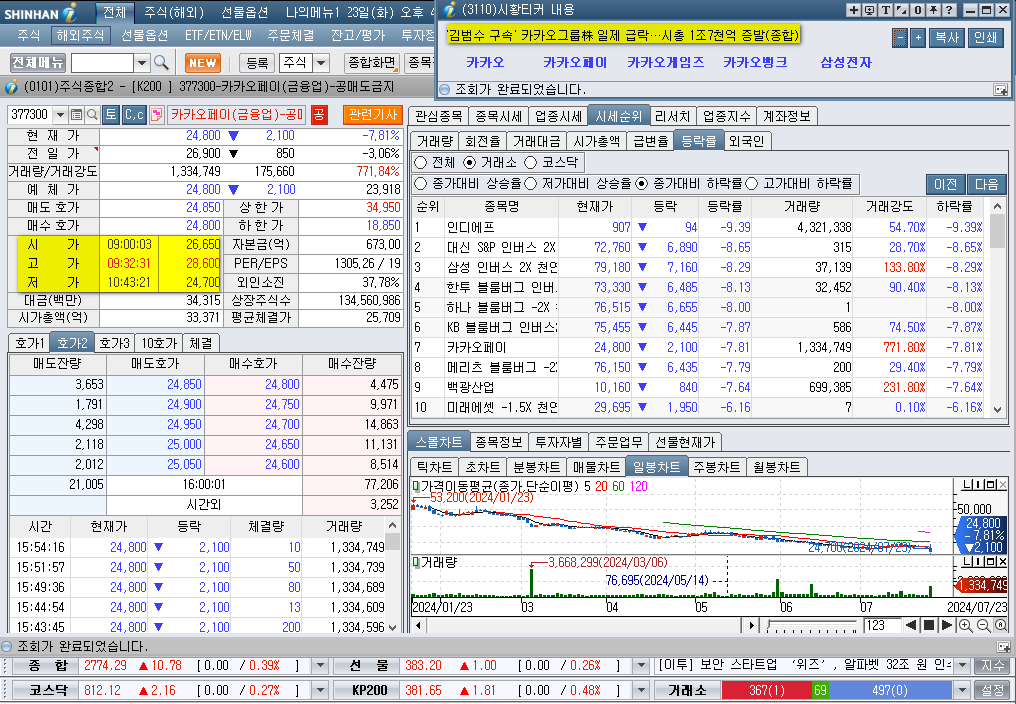Image resolution: width=1016 pixels, height=704 pixels.
Task: Click the orange NEW icon in toolbar
Action: (203, 63)
